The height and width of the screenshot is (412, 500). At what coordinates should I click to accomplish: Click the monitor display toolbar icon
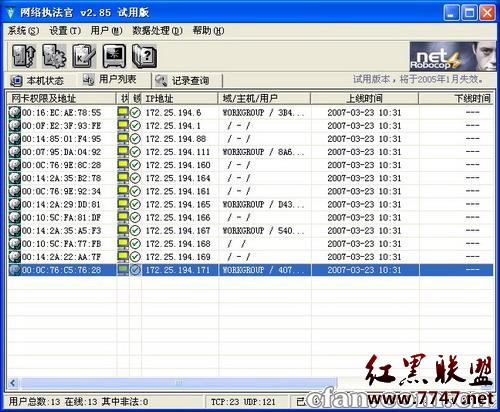[x=114, y=56]
